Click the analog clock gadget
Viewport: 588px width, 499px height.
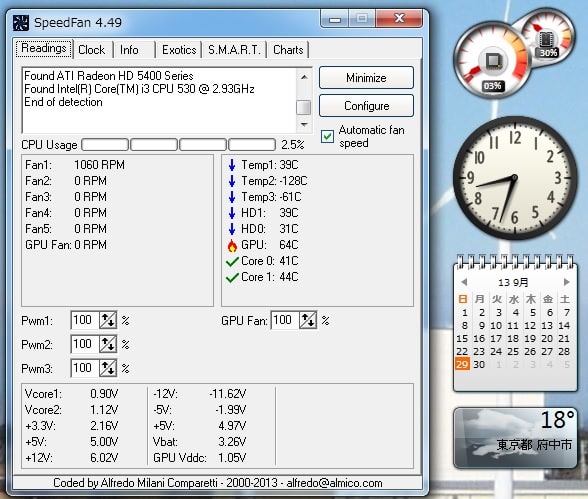point(514,178)
